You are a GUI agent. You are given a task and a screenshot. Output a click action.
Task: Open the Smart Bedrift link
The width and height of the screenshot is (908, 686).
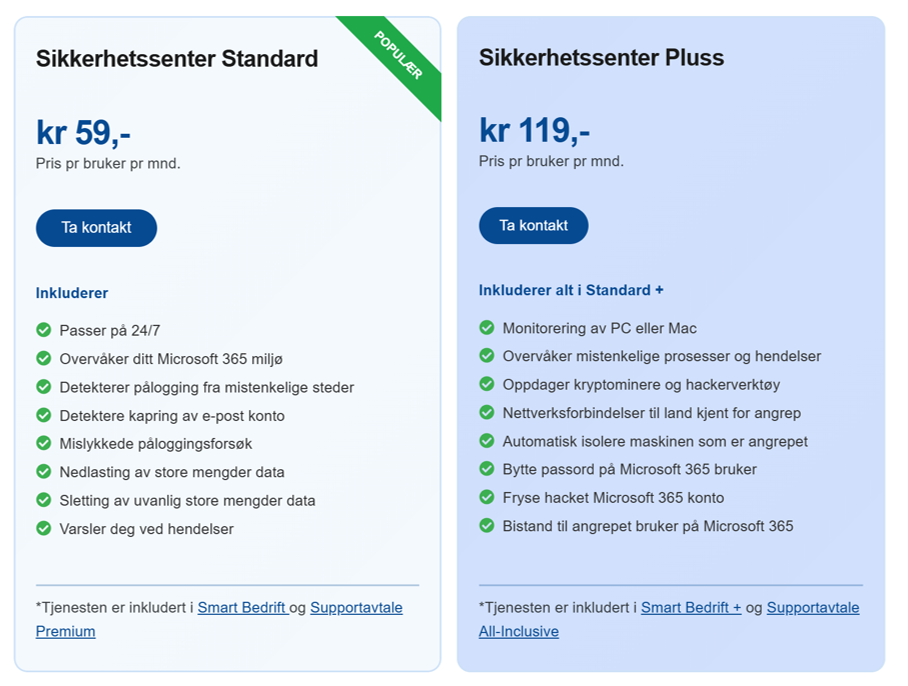[243, 608]
